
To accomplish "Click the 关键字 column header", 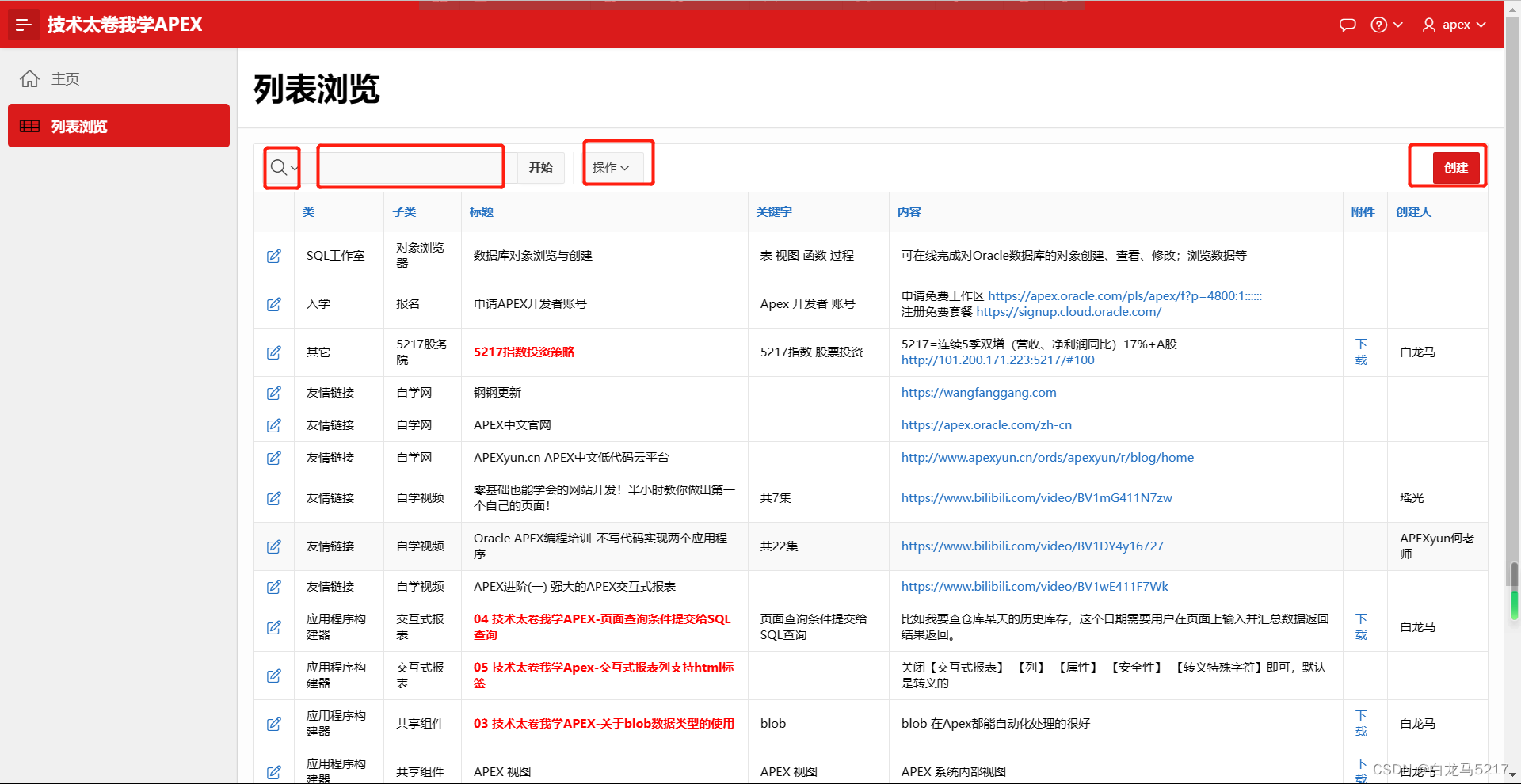I will (774, 211).
